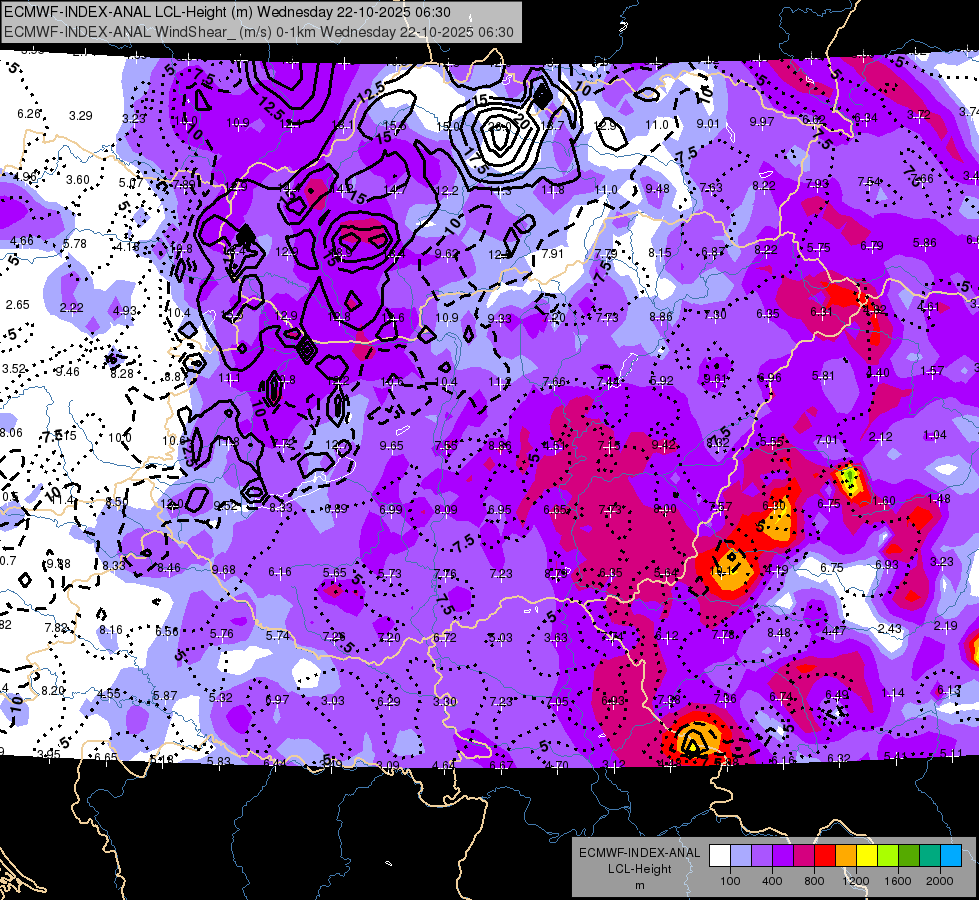The image size is (979, 900).
Task: Click the wind shear value 8.20
Action: (x=53, y=691)
